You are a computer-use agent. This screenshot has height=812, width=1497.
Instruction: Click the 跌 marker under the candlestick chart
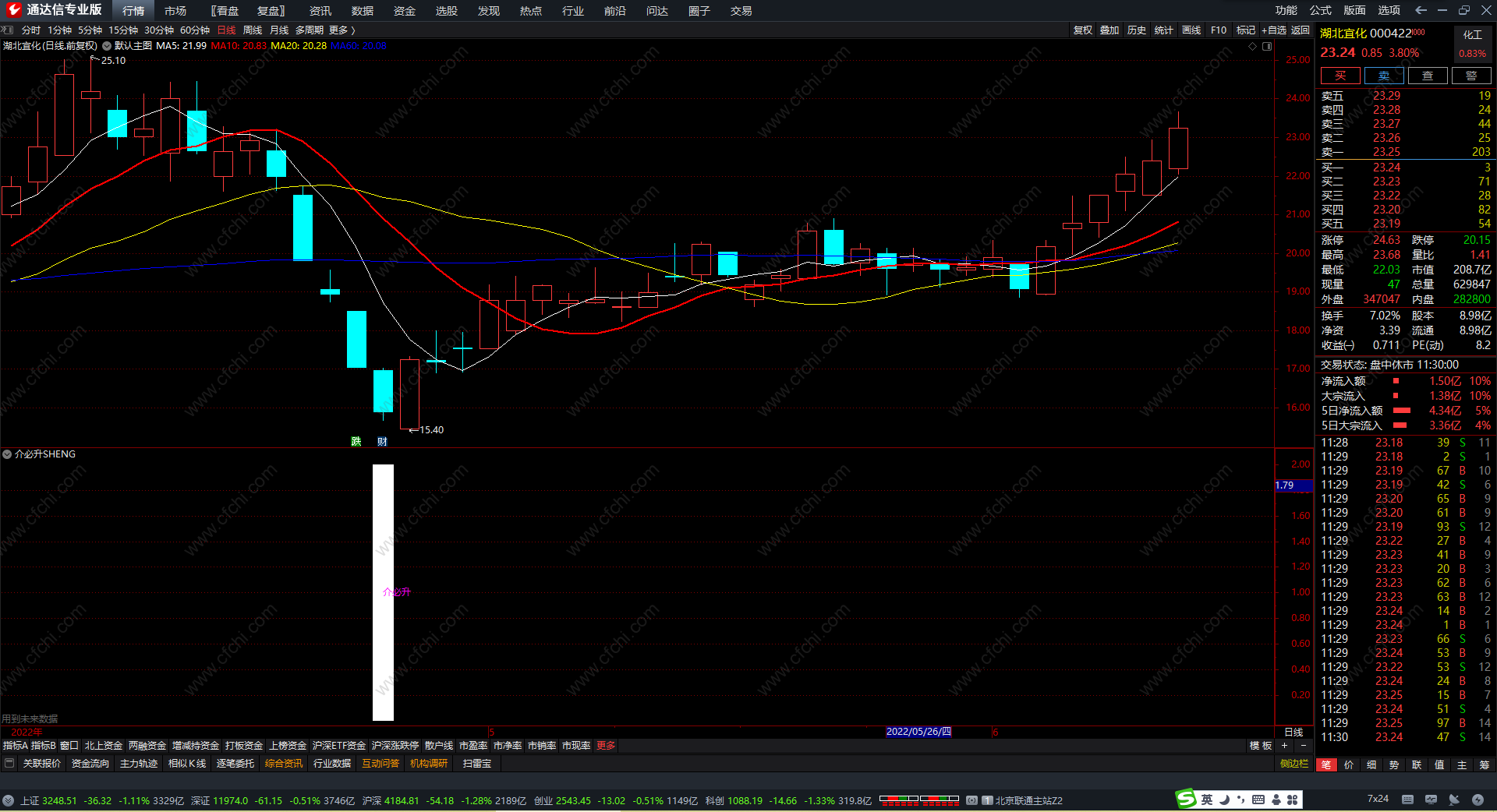pyautogui.click(x=356, y=441)
